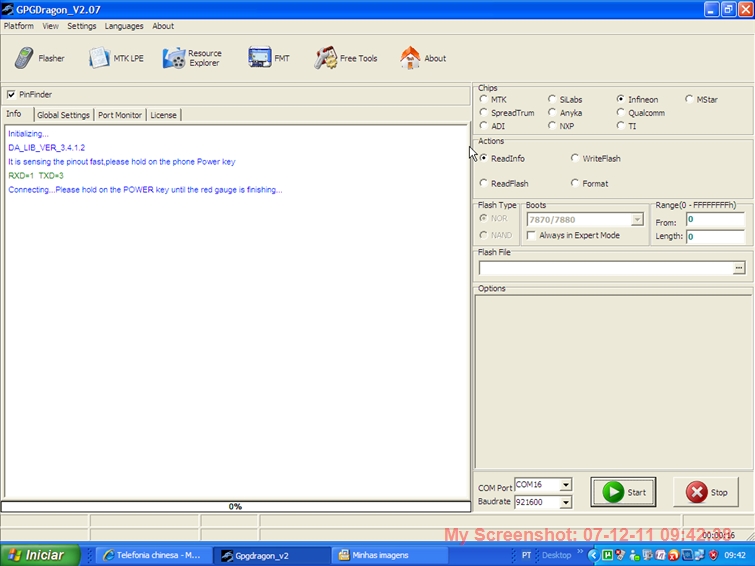The image size is (755, 566).
Task: Open the About menu in menu bar
Action: (x=163, y=26)
